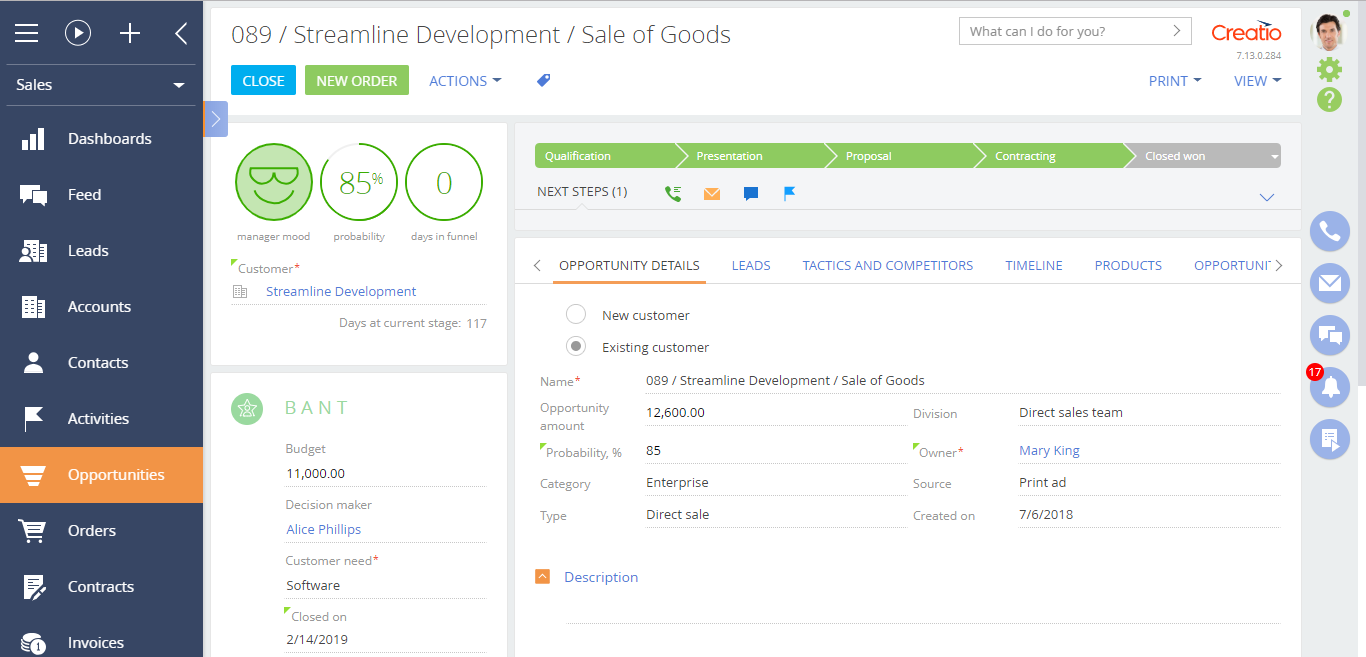Go to Opportunities section in sidebar
Image resolution: width=1366 pixels, height=657 pixels.
pos(101,475)
